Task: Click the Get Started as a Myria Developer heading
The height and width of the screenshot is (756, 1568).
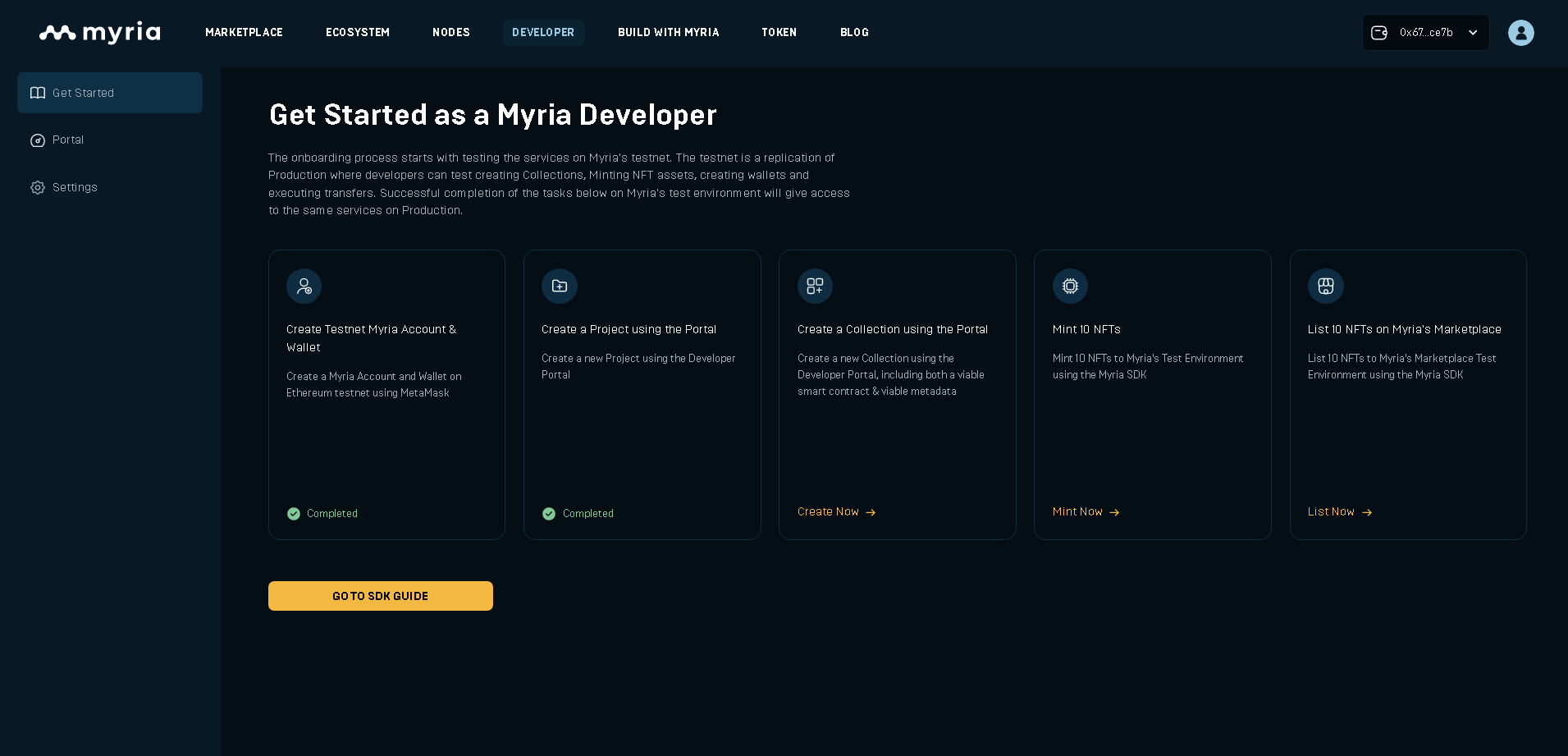Action: click(493, 115)
